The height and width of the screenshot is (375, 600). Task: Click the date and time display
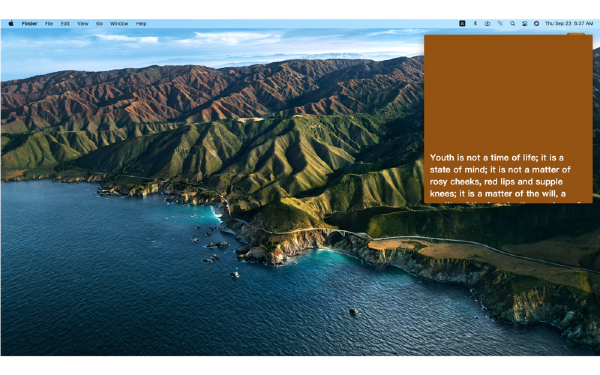click(569, 23)
